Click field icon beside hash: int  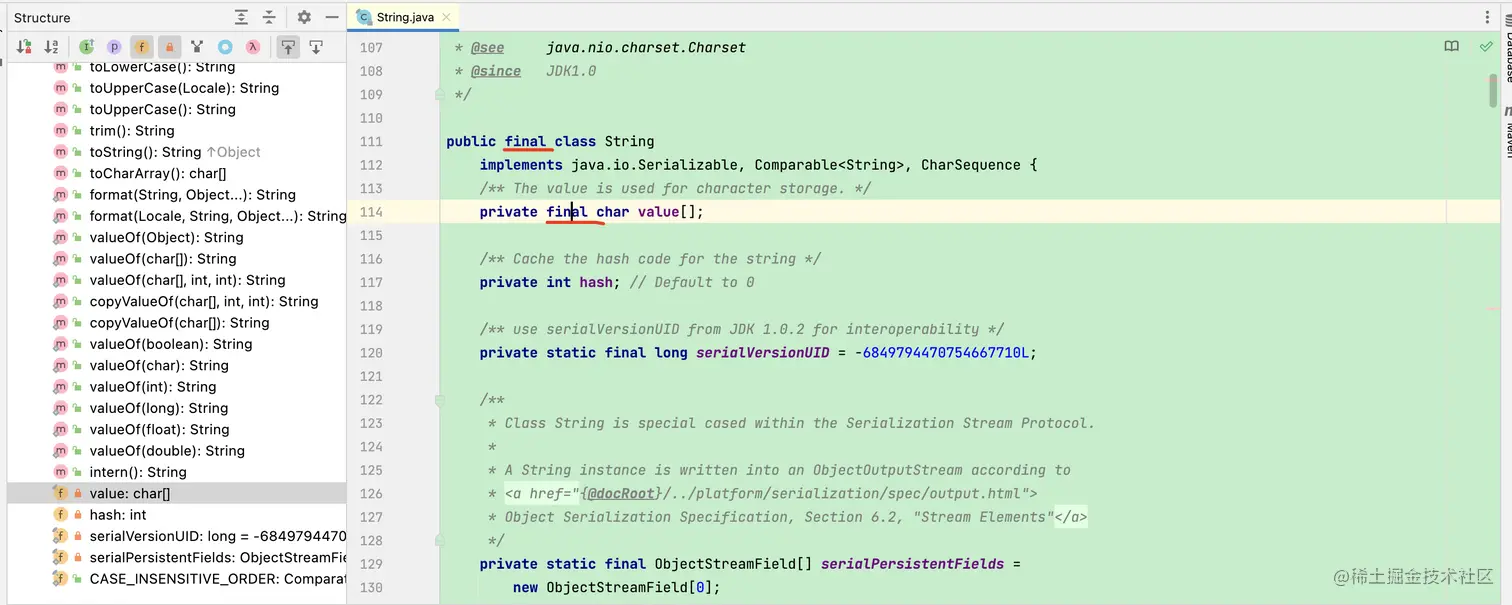60,515
